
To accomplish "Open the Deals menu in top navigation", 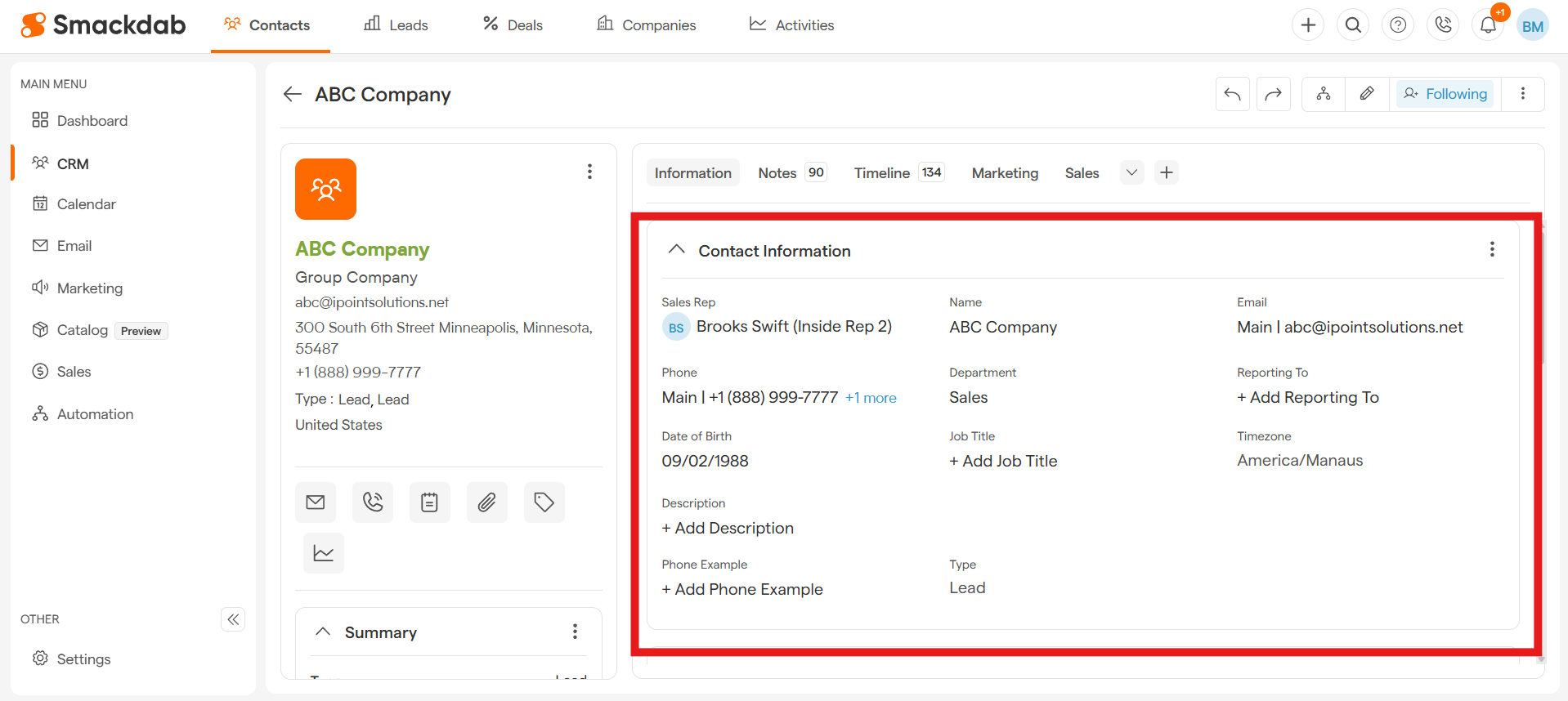I will (513, 25).
